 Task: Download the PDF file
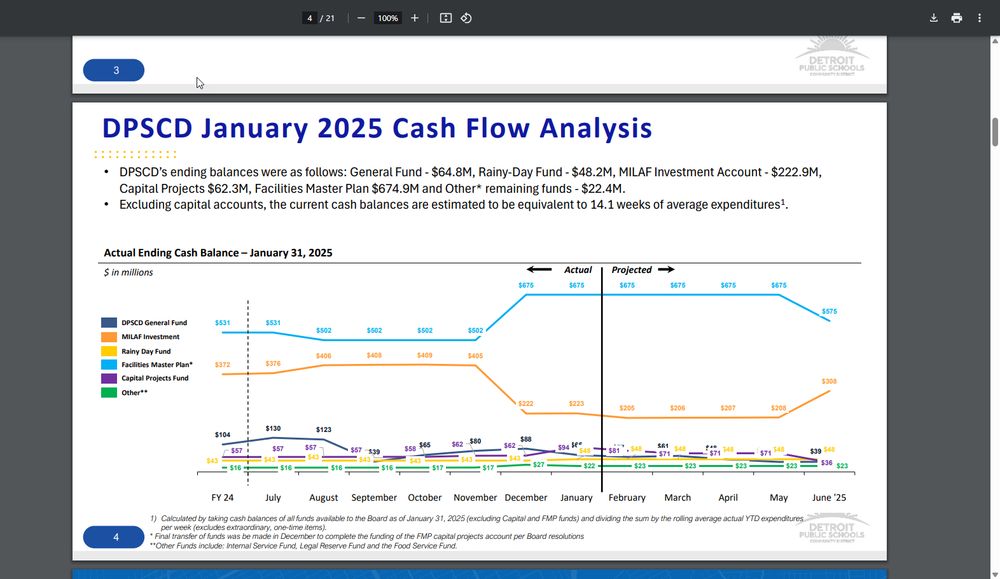(934, 18)
